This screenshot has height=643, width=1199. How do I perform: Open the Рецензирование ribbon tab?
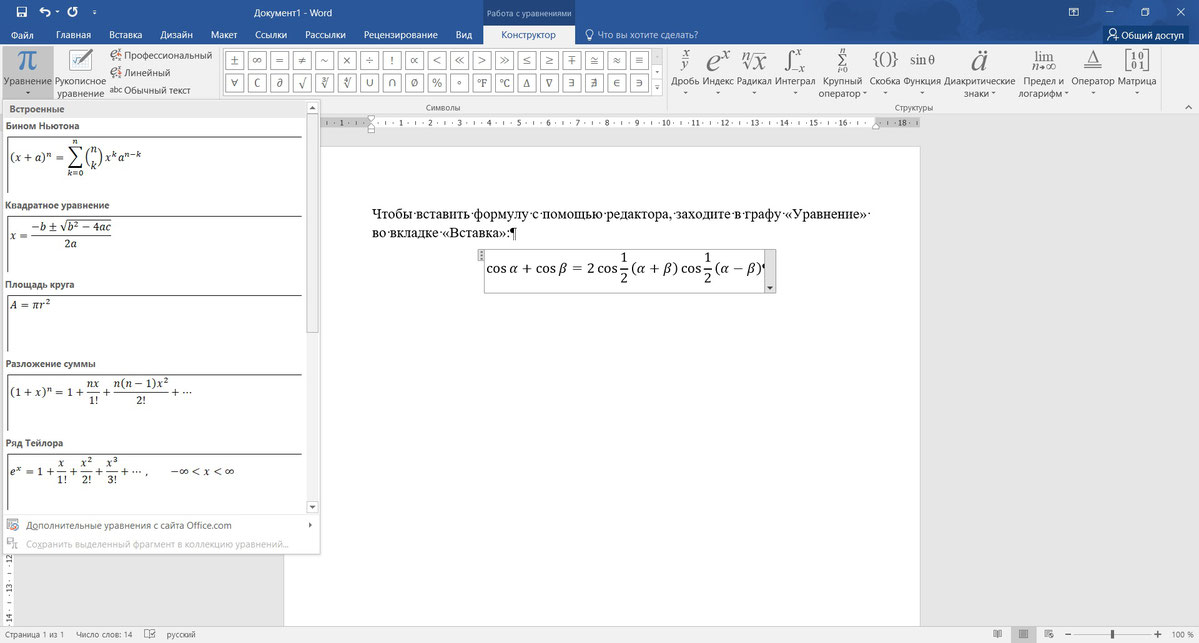click(401, 34)
